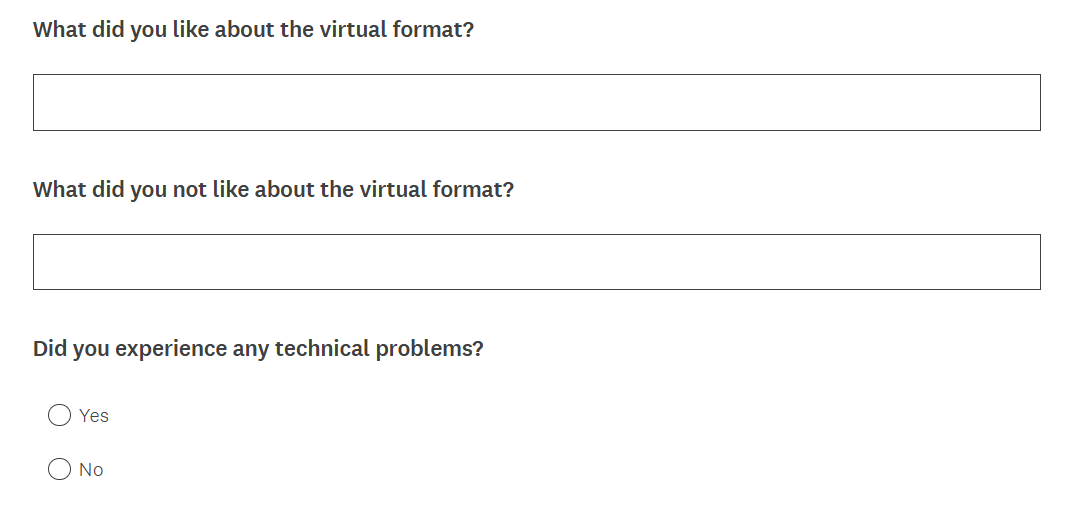Focus the second answer field for disliked aspects
Viewport: 1091px width, 527px height.
point(536,262)
